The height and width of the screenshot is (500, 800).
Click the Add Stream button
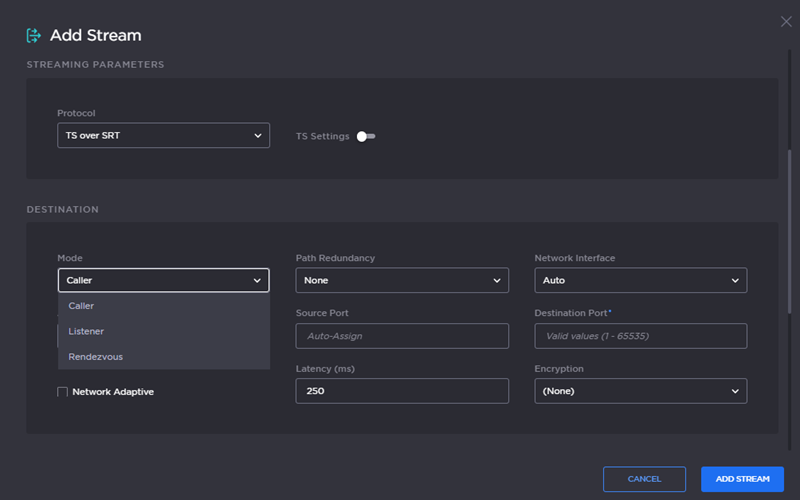pyautogui.click(x=742, y=479)
